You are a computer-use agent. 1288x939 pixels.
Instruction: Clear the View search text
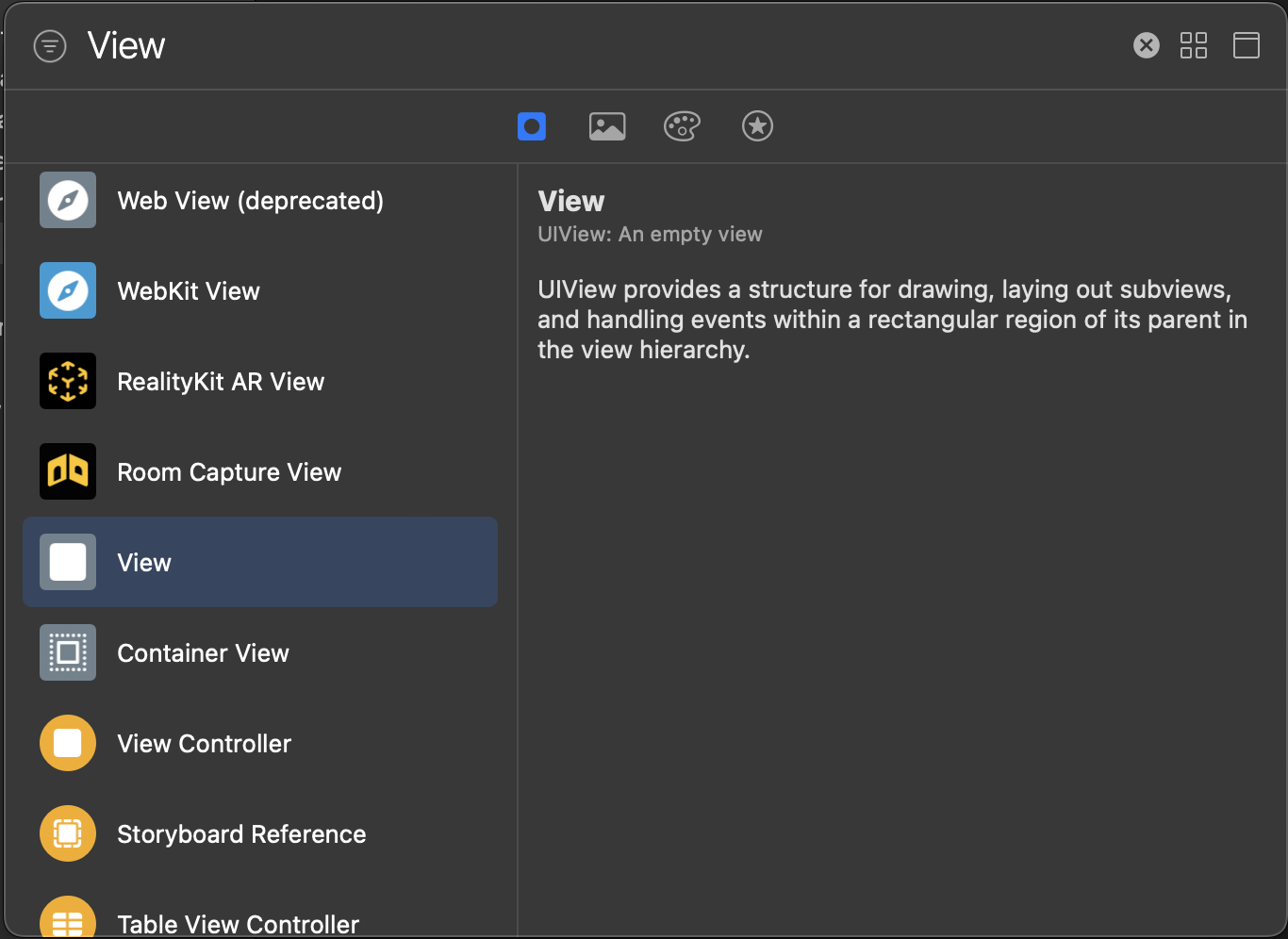tap(1147, 45)
